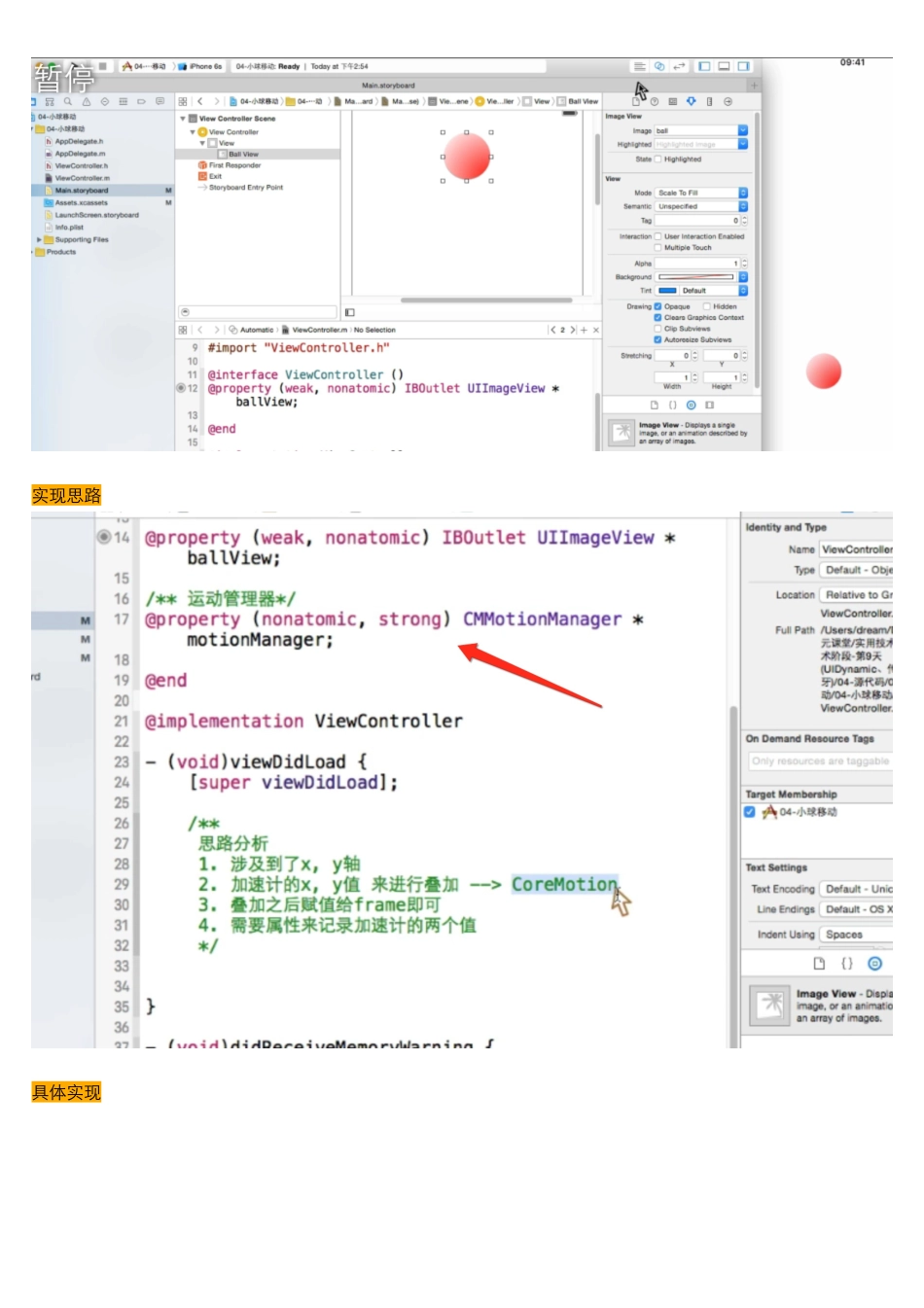Enable the User Interaction Enabled checkbox
Screen dimensions: 924x1308
coord(658,236)
